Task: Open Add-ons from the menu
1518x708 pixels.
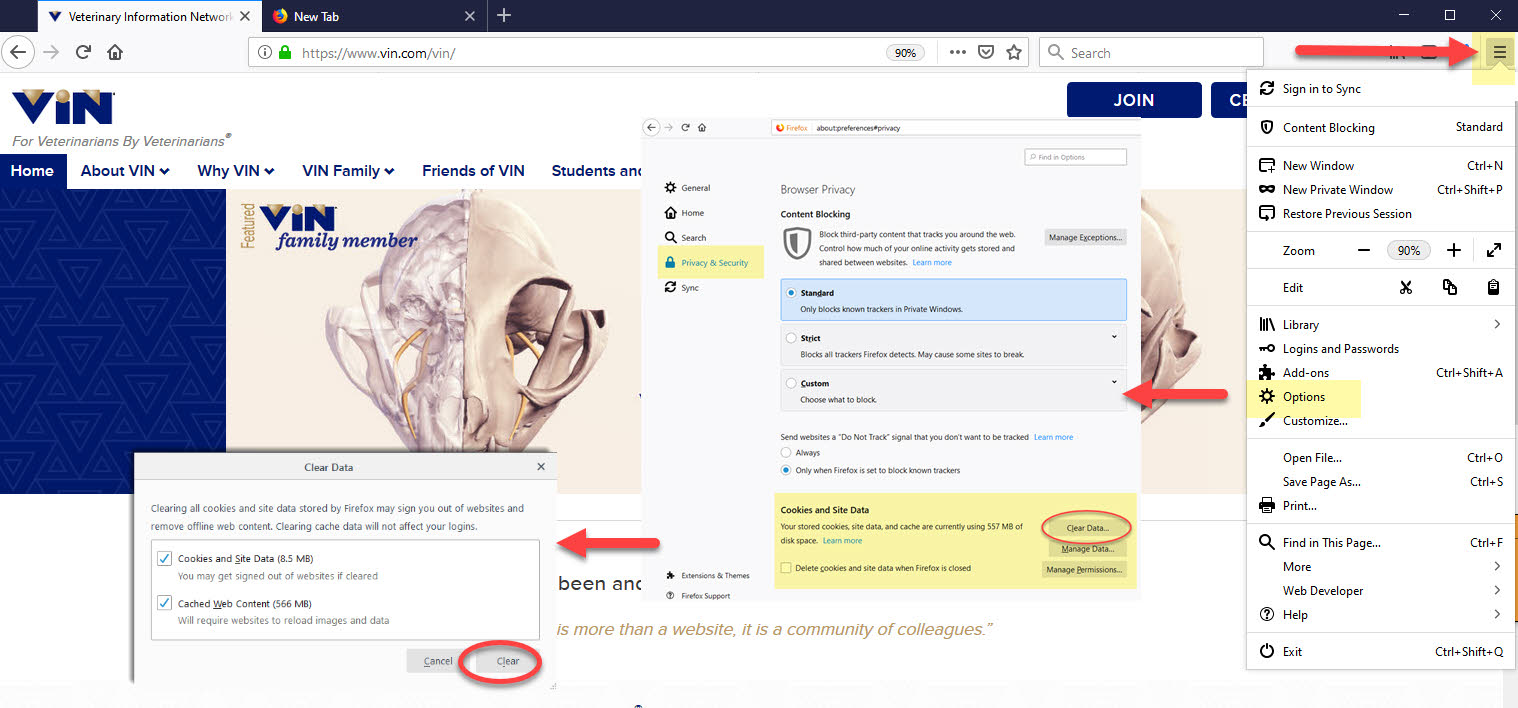Action: [x=1380, y=372]
